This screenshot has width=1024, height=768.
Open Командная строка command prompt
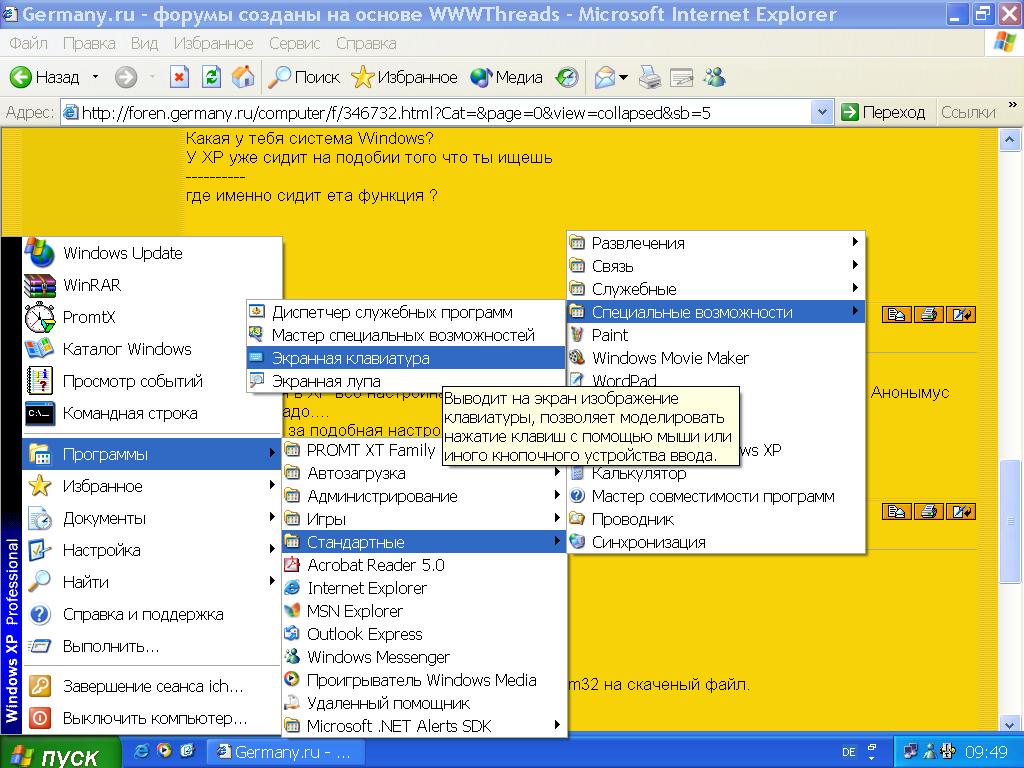[x=152, y=413]
